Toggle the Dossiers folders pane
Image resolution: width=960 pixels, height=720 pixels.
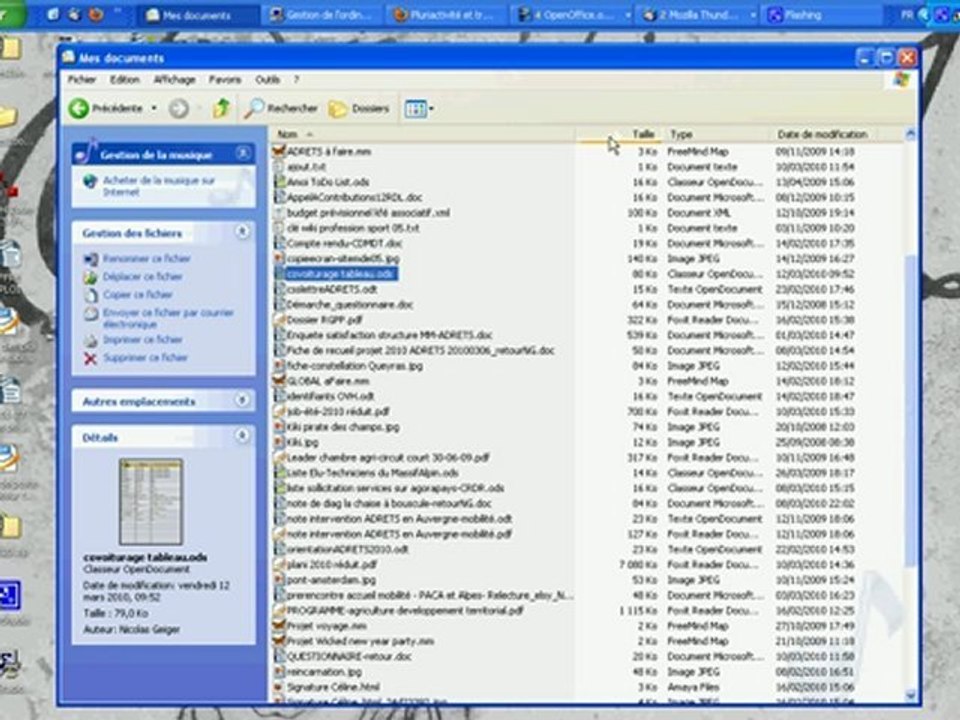click(x=359, y=108)
